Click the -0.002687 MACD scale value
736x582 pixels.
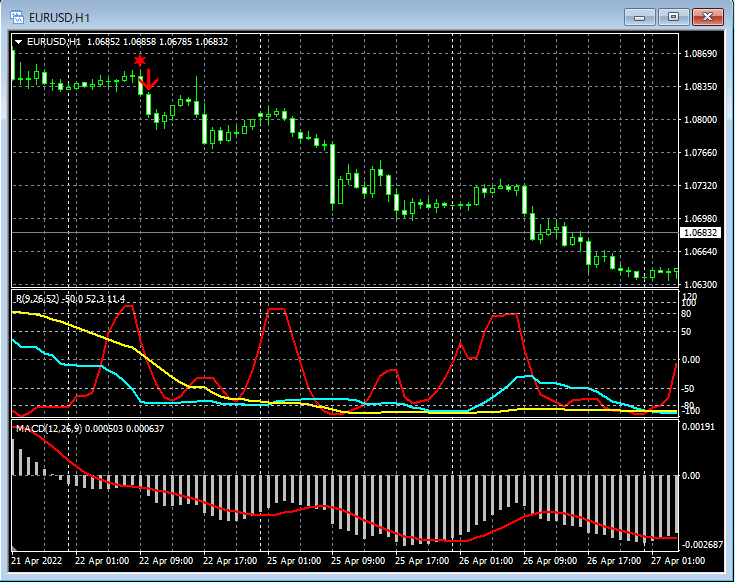pyautogui.click(x=702, y=544)
